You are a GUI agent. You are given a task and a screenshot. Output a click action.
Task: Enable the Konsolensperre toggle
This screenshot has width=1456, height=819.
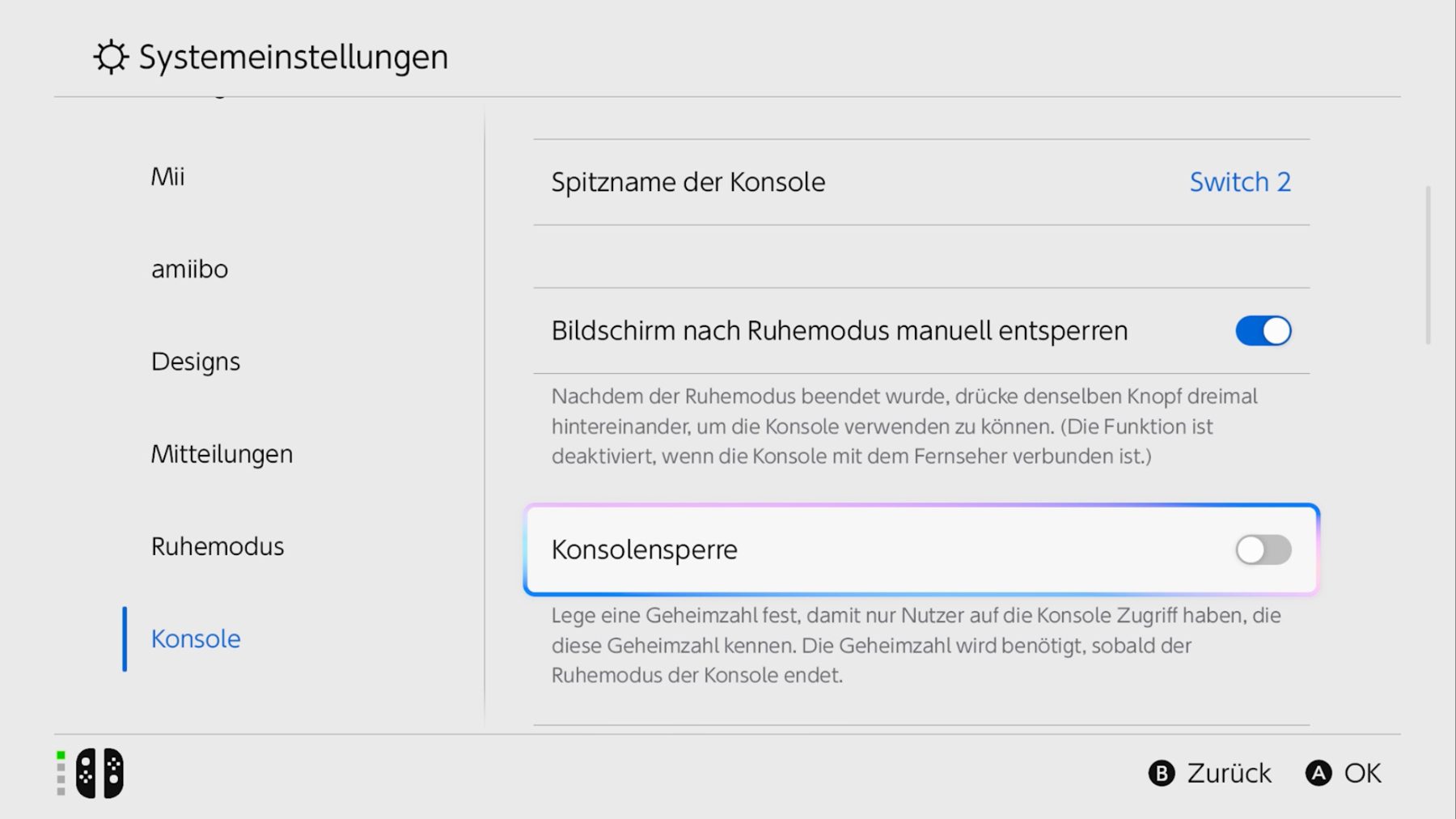click(x=1263, y=550)
